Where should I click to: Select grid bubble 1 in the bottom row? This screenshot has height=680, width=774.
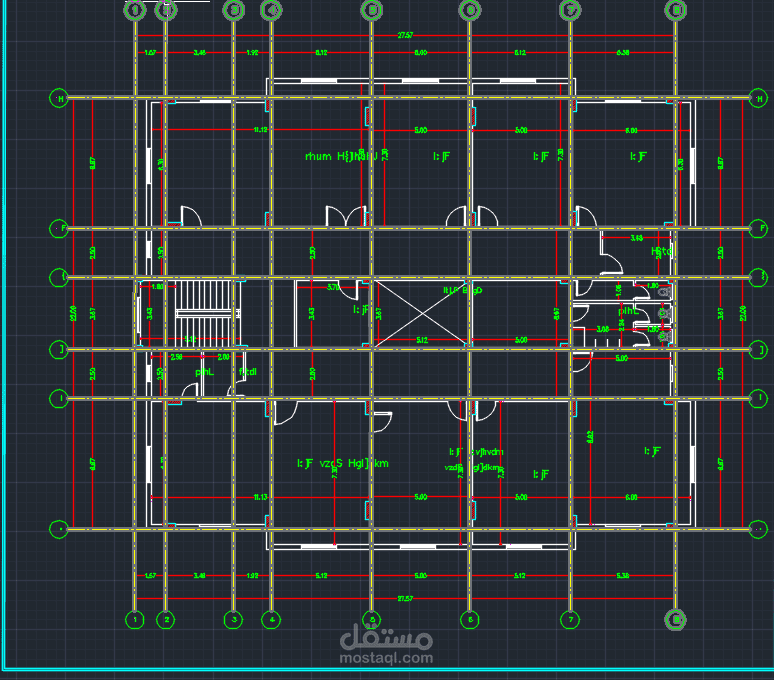[135, 620]
